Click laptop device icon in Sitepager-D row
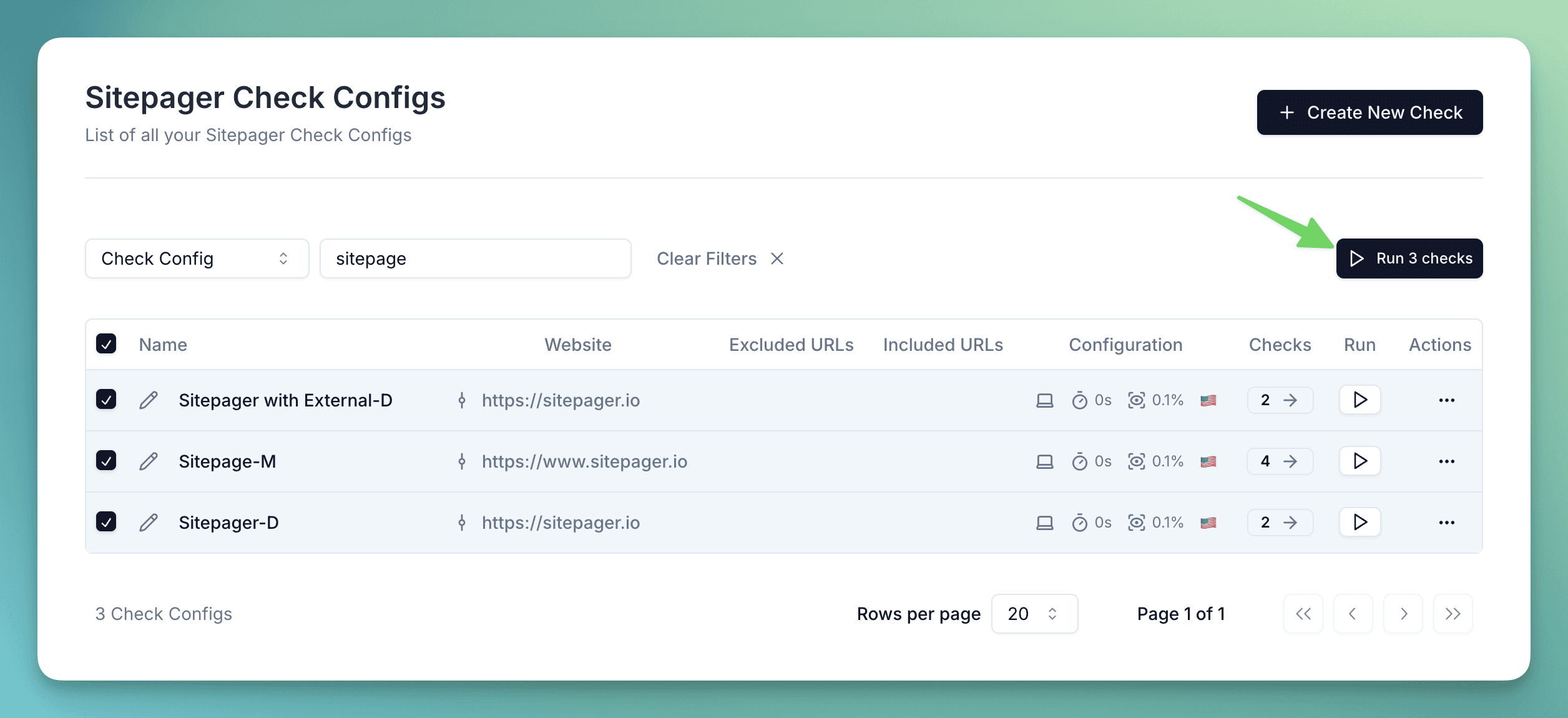 1045,523
